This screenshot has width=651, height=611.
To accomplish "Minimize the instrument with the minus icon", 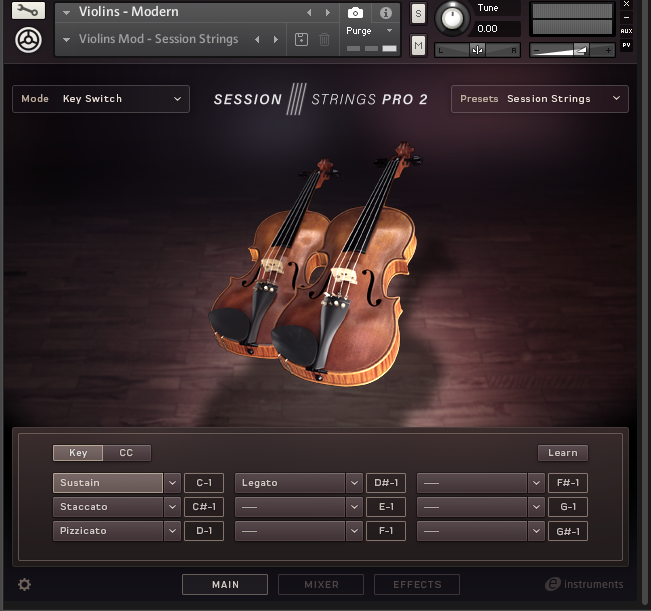I will click(627, 17).
